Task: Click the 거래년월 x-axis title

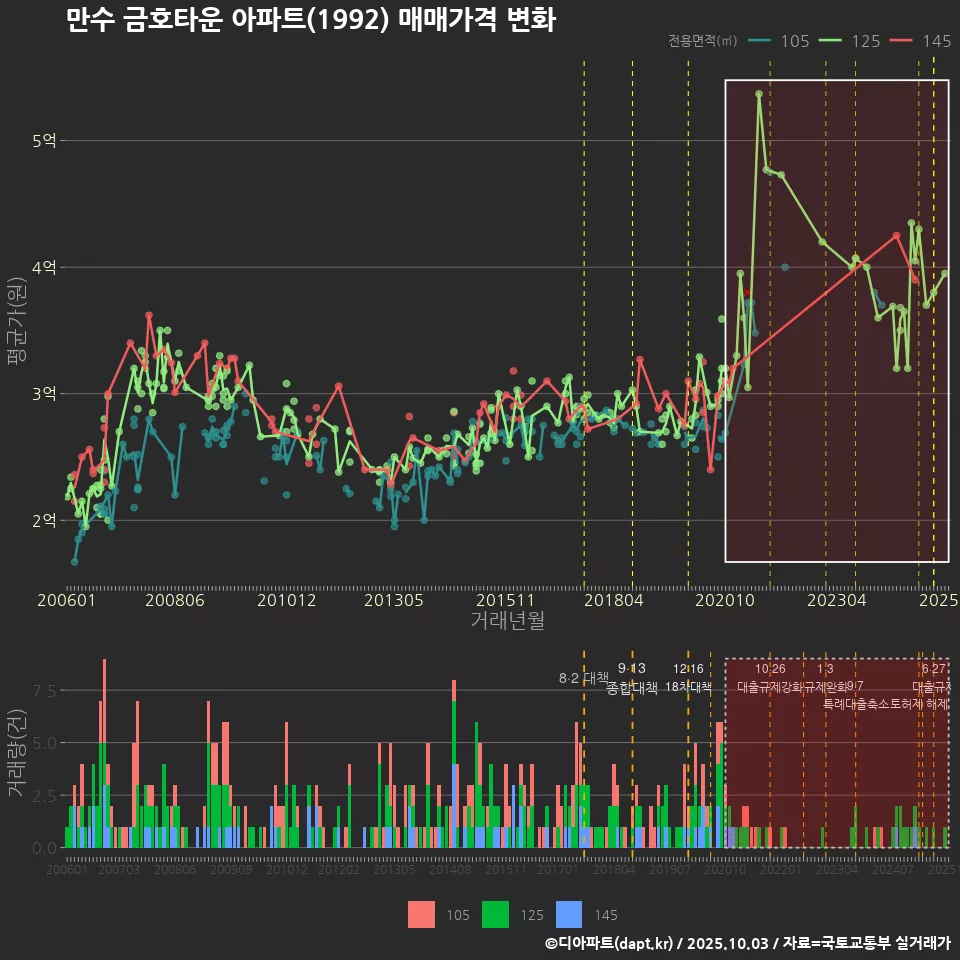Action: tap(507, 621)
